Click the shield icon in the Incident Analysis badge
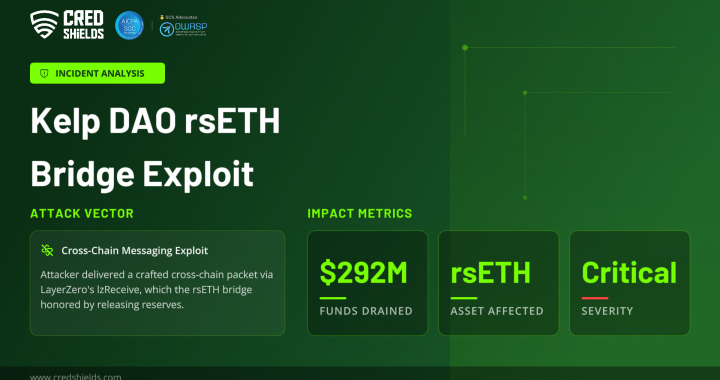Viewport: 720px width, 380px height. point(44,73)
